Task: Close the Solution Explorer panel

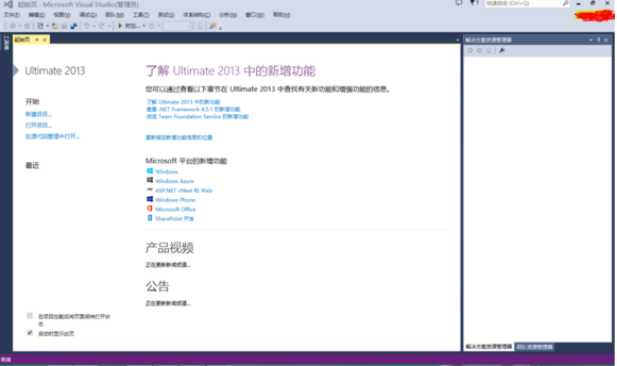Action: (606, 40)
